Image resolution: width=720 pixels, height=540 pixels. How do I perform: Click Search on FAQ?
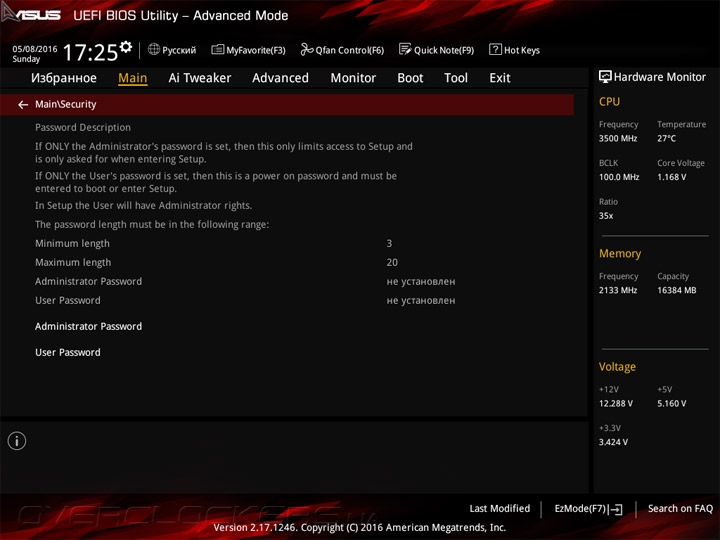click(680, 509)
